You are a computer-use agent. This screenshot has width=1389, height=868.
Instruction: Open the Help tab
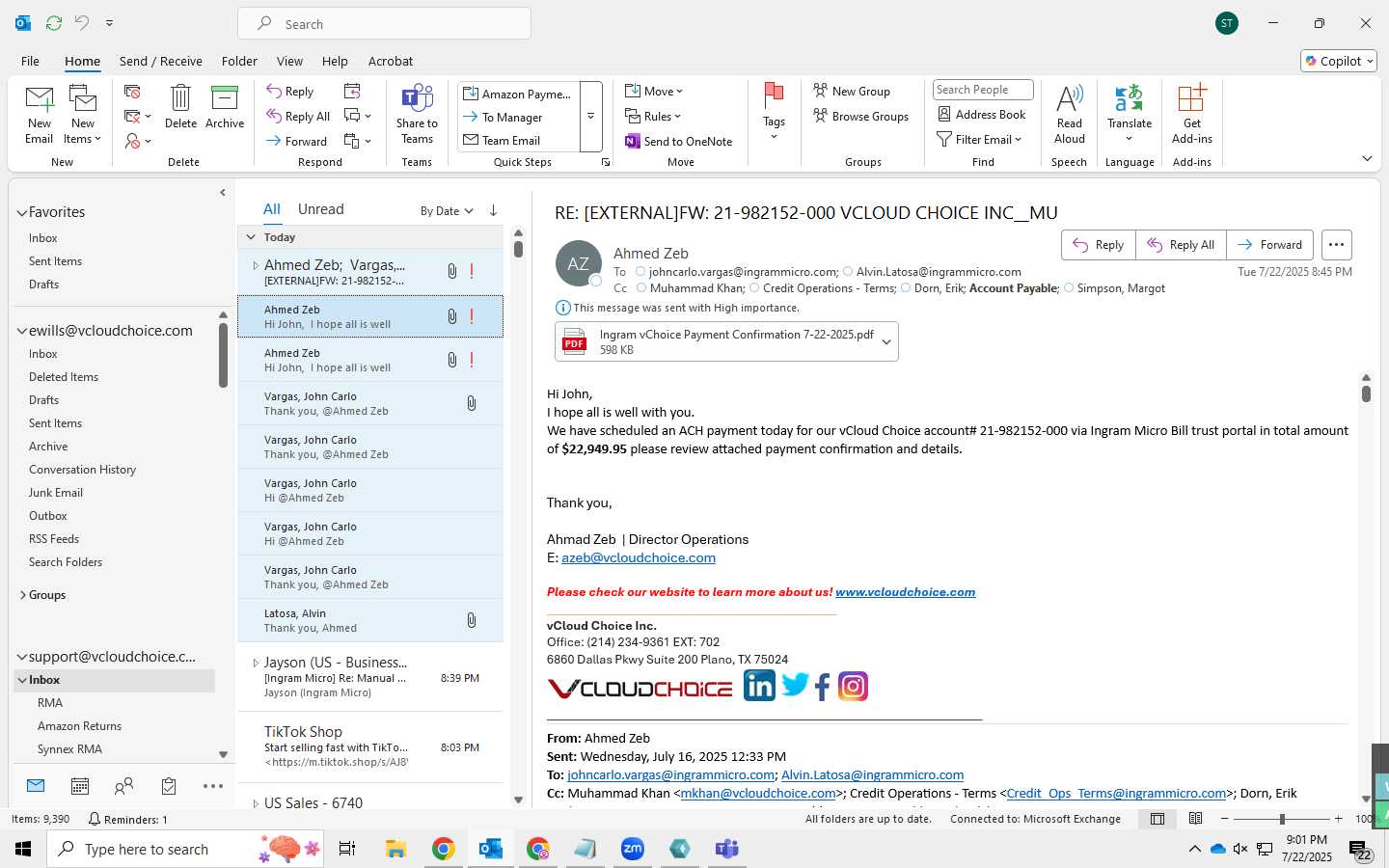(335, 61)
